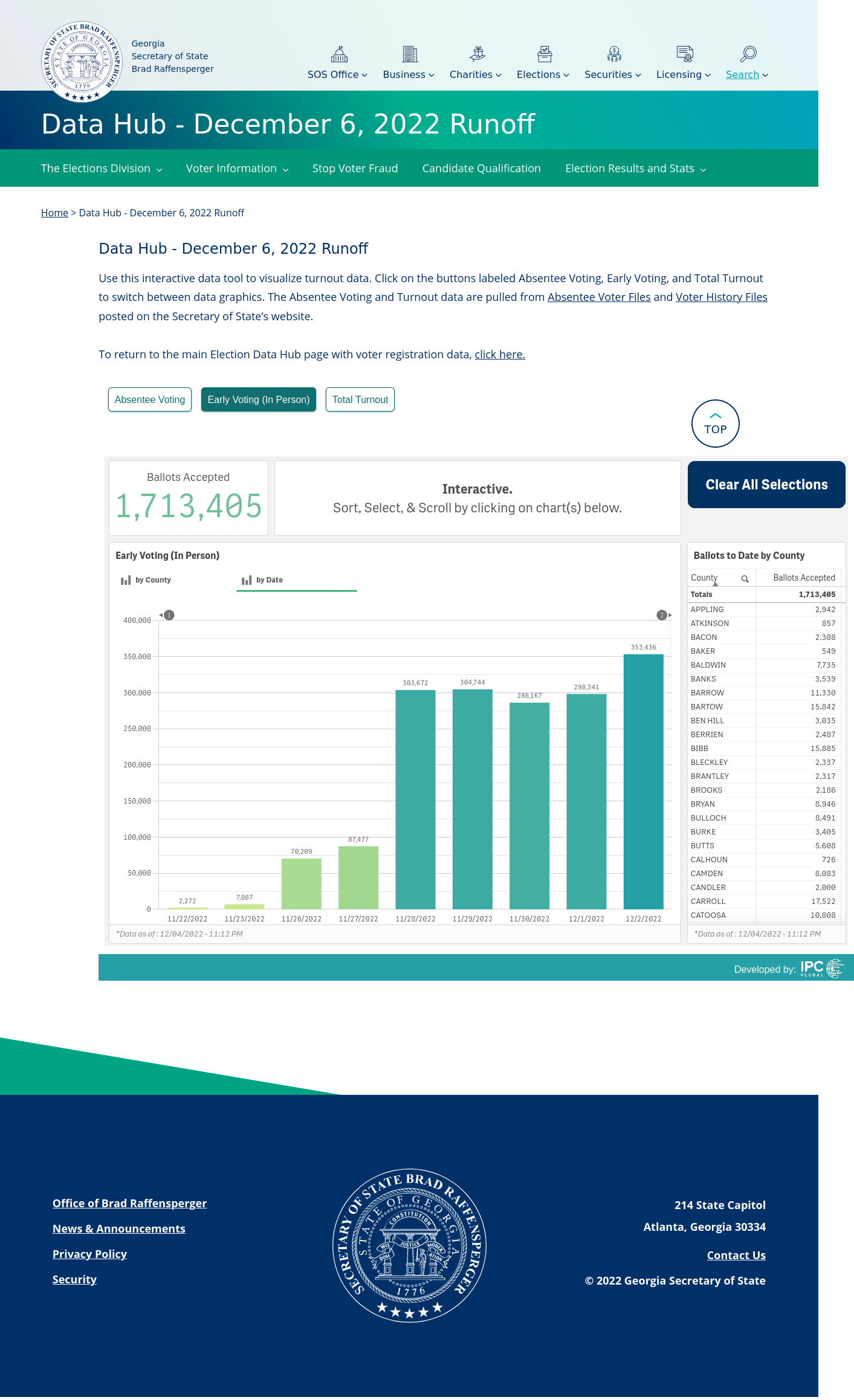Click the Elections ballot box icon
Viewport: 854px width, 1400px height.
[545, 54]
